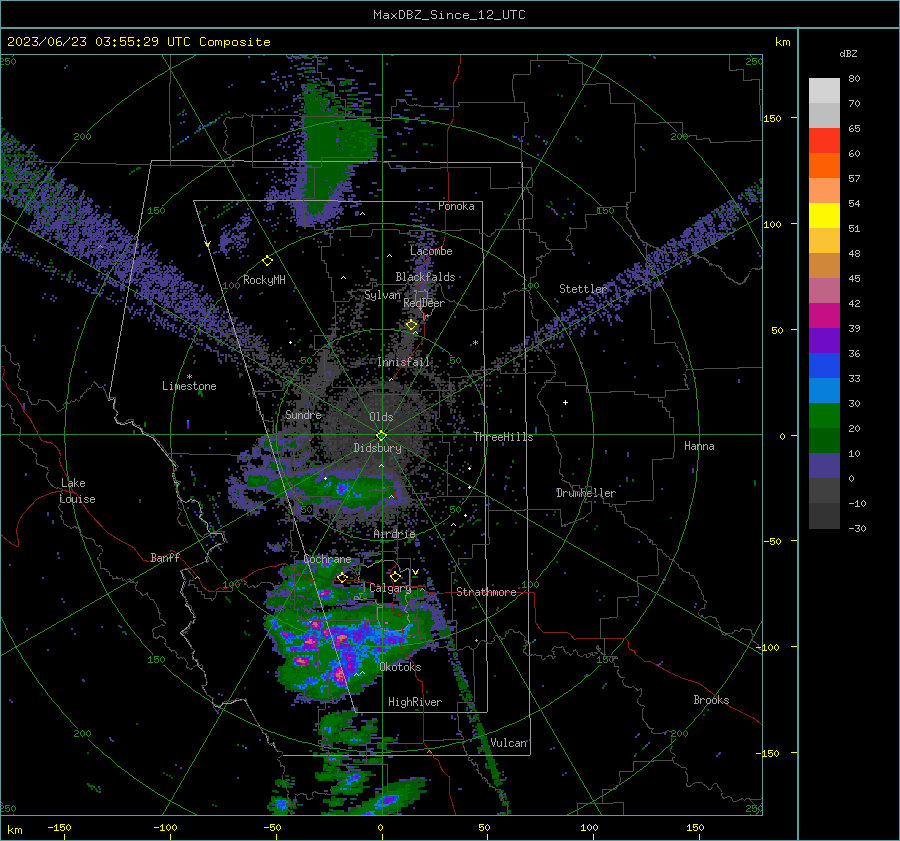Choose the green 20-30 dBZ legend swatch

824,415
